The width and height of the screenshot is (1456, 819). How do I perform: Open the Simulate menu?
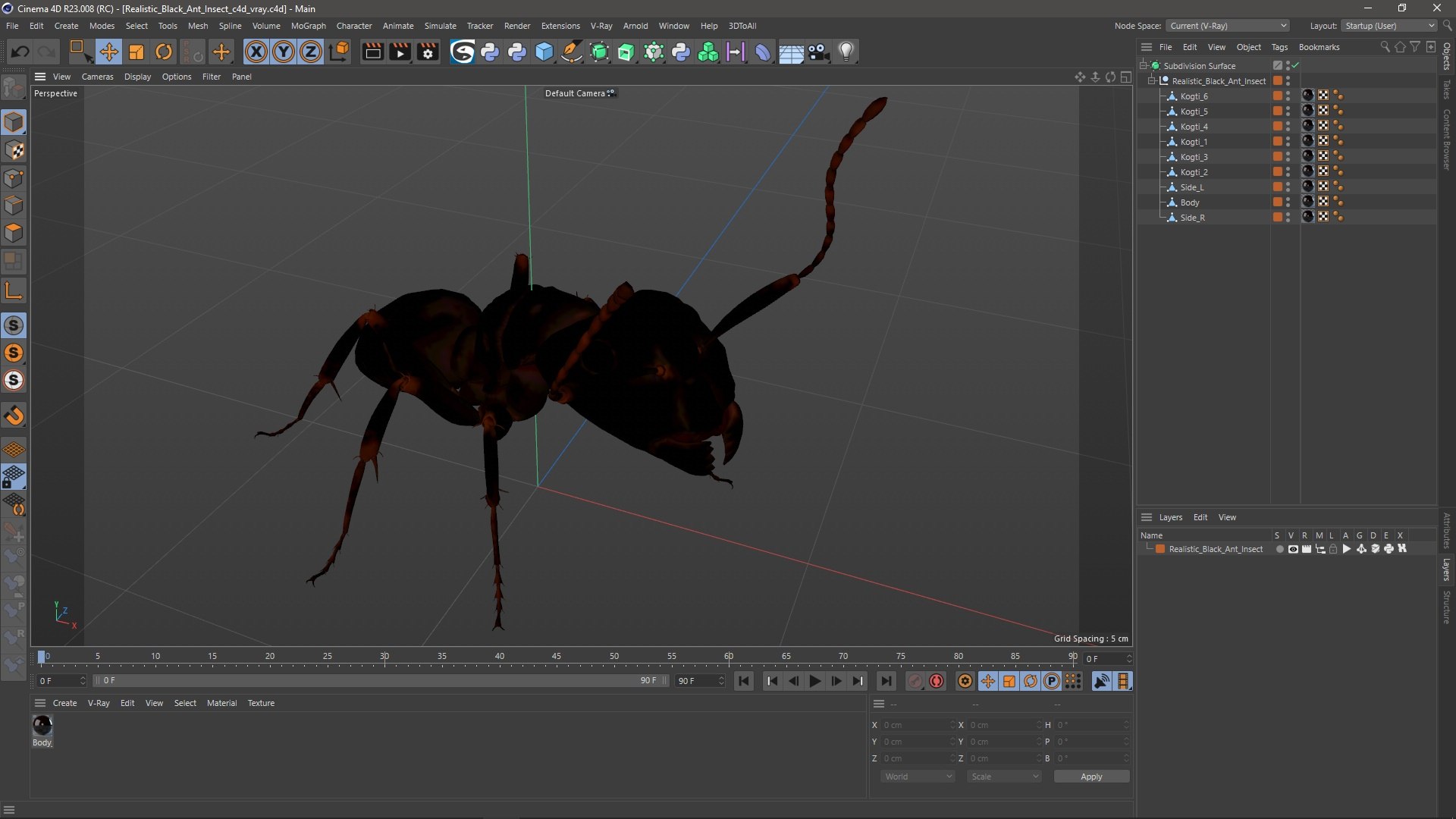(x=440, y=26)
